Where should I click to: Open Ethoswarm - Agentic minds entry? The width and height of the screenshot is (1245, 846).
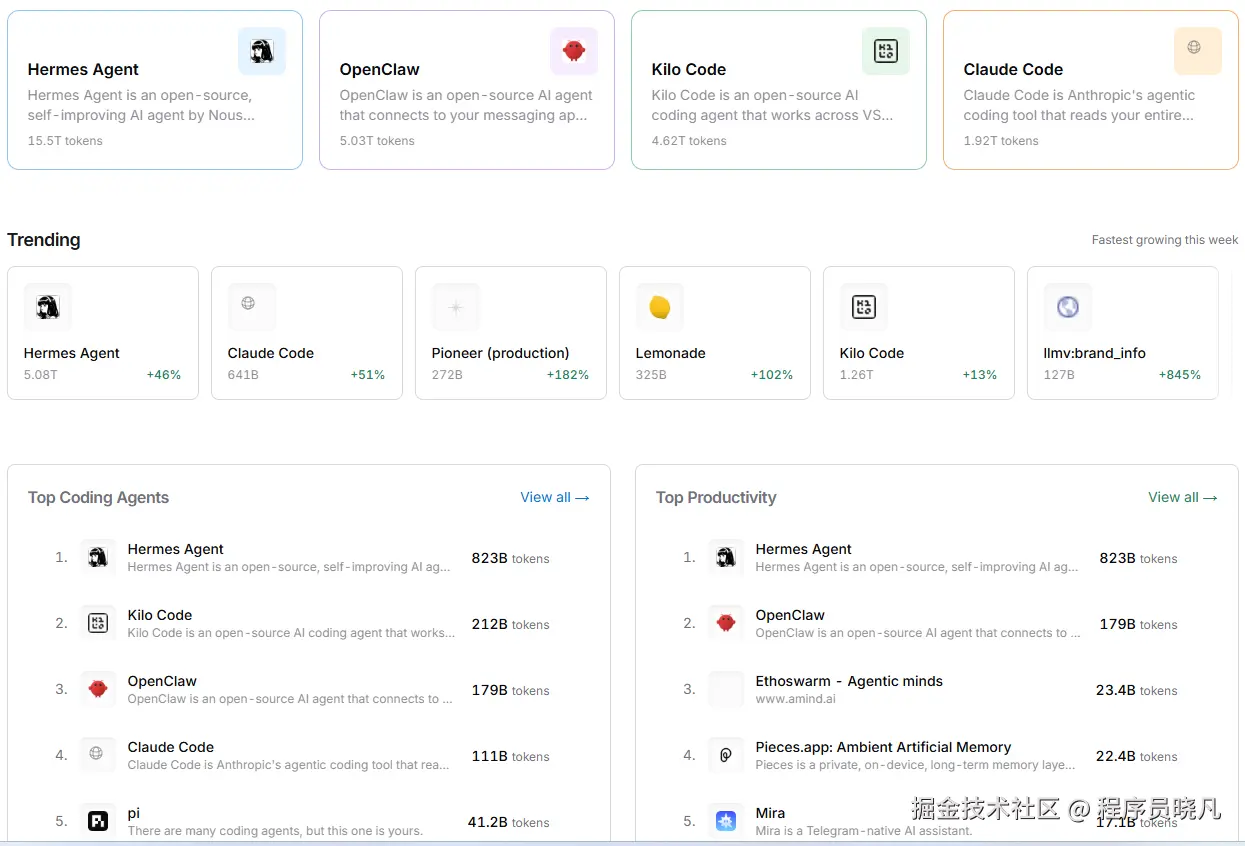pos(849,681)
